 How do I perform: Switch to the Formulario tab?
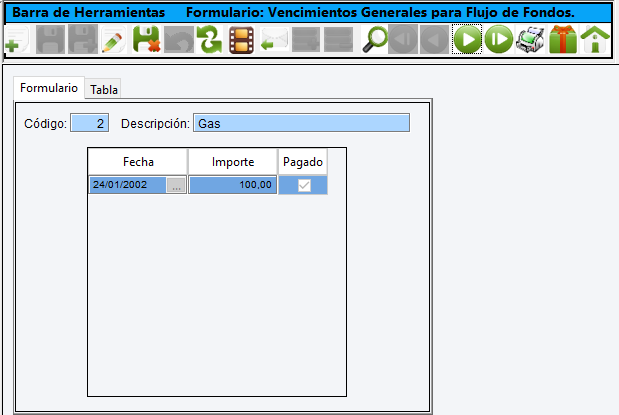(49, 88)
